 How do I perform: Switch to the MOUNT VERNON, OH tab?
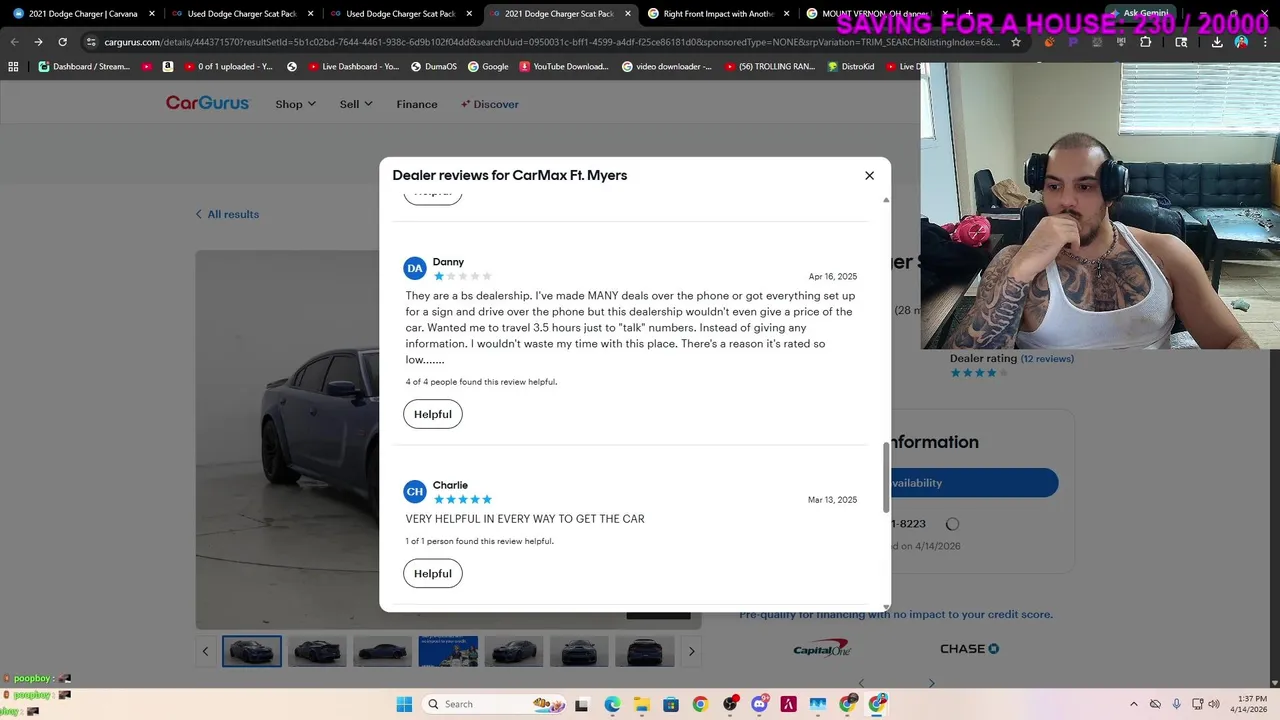tap(875, 14)
